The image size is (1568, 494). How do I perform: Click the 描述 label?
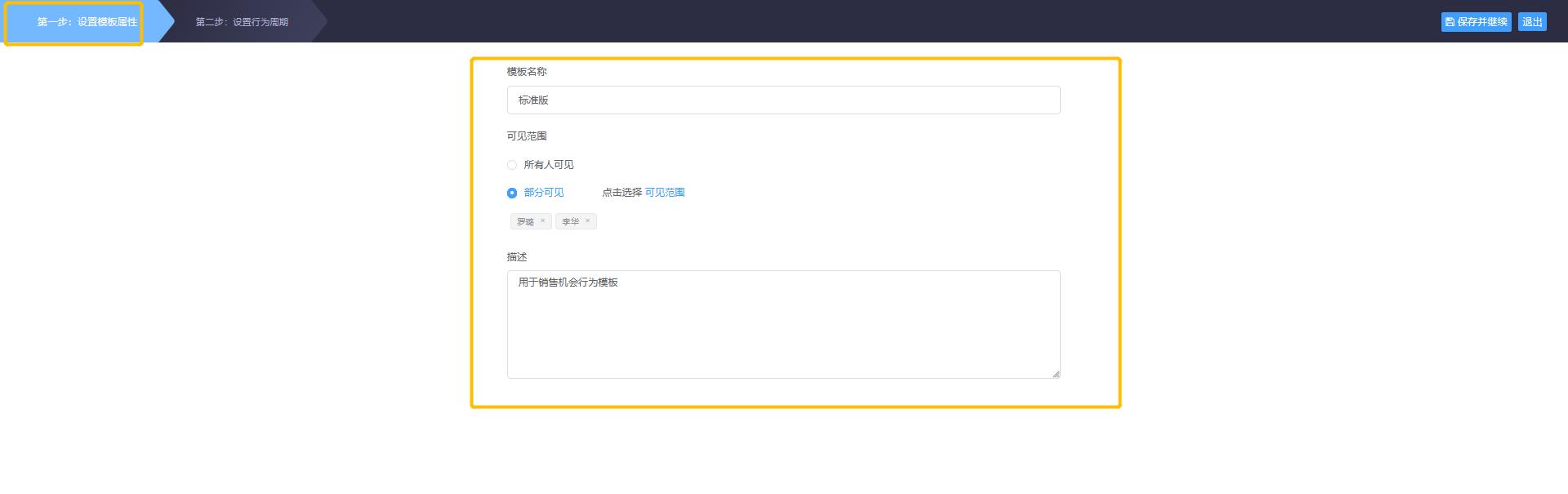pyautogui.click(x=517, y=257)
